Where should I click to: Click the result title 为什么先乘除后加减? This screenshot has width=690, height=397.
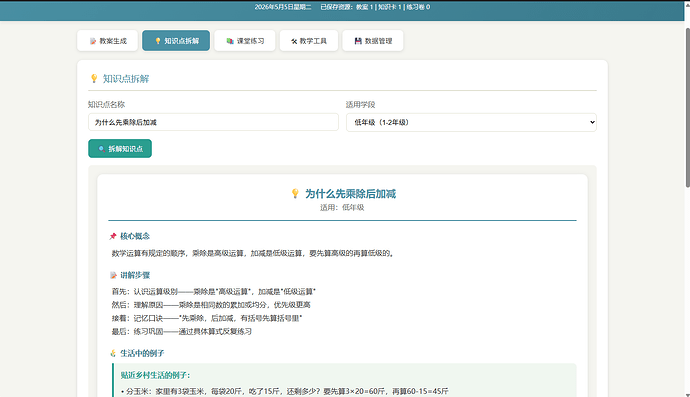coord(350,194)
